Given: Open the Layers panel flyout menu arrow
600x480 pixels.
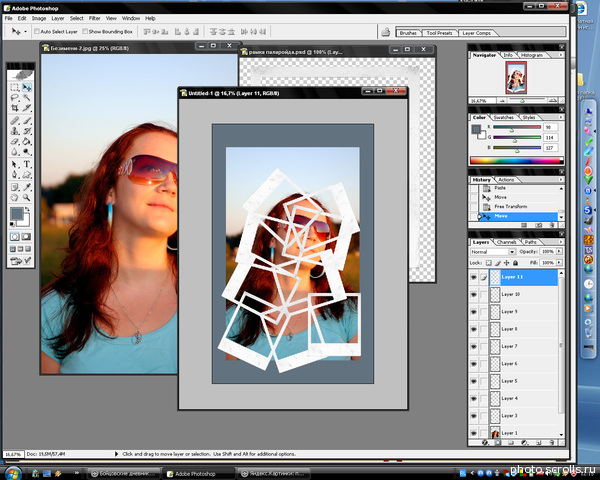Looking at the screenshot, I should coord(561,242).
